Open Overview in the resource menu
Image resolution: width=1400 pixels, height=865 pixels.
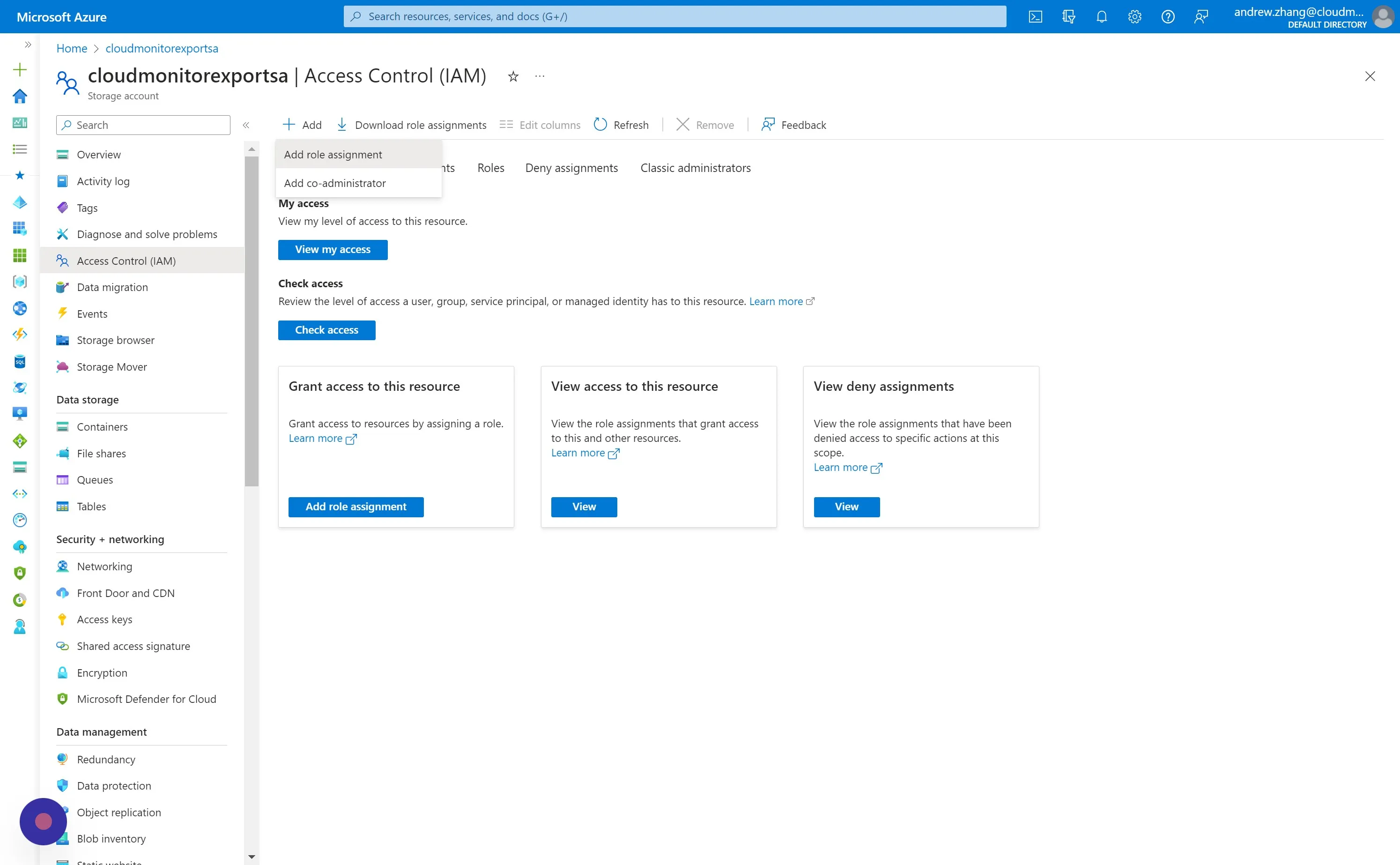(x=142, y=155)
